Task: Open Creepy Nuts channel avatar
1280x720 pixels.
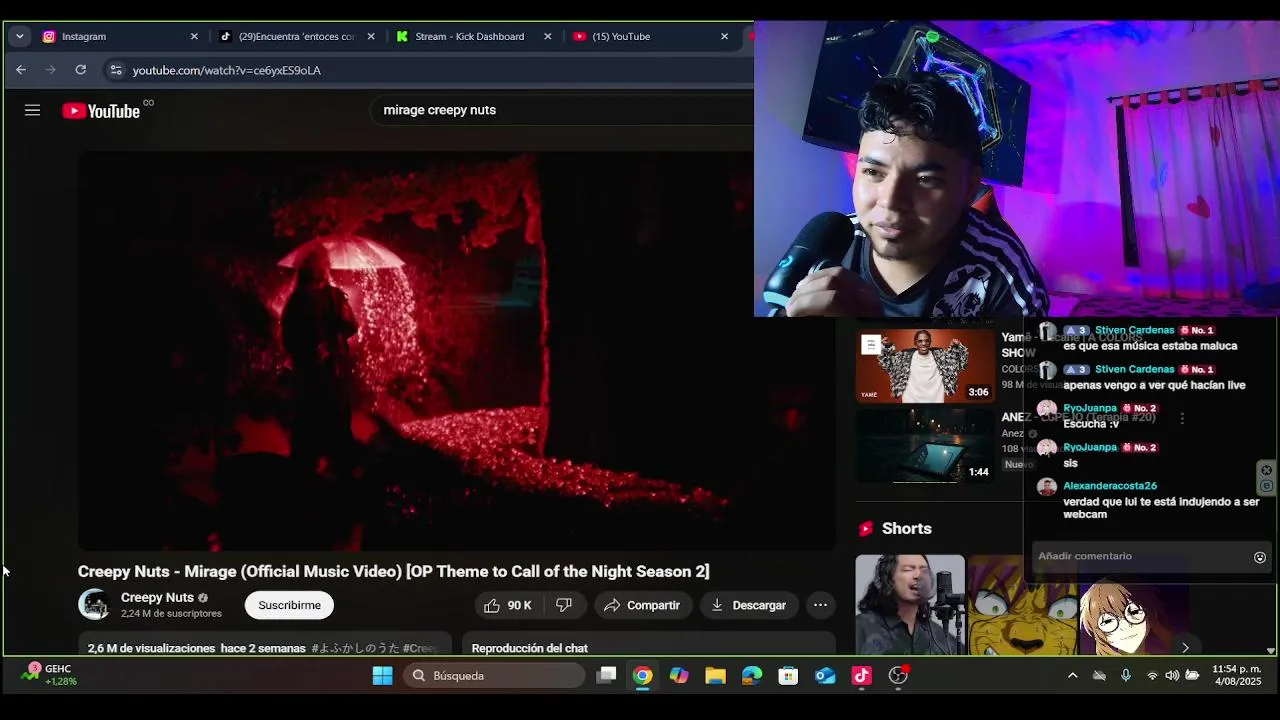Action: coord(94,605)
